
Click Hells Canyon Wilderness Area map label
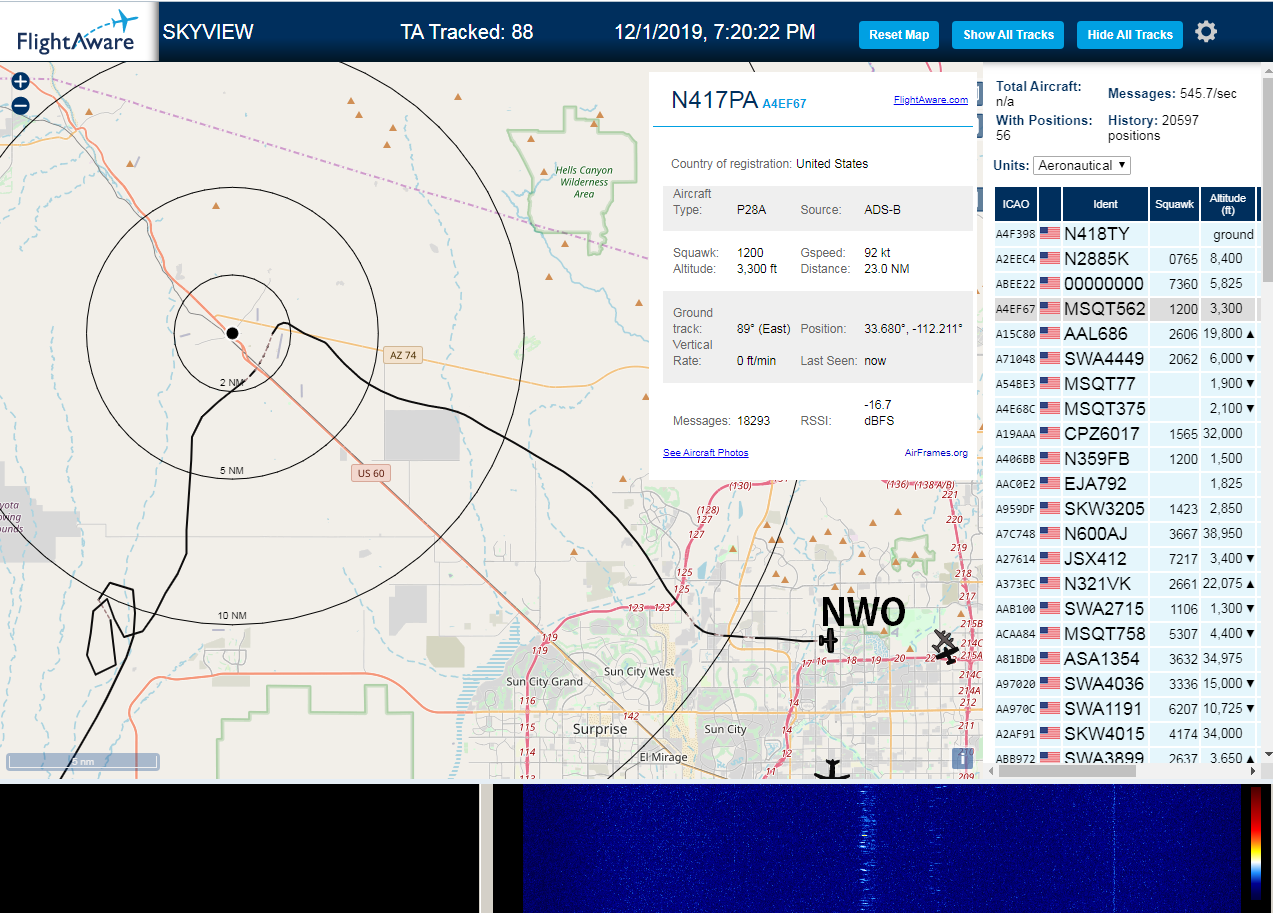click(x=584, y=182)
